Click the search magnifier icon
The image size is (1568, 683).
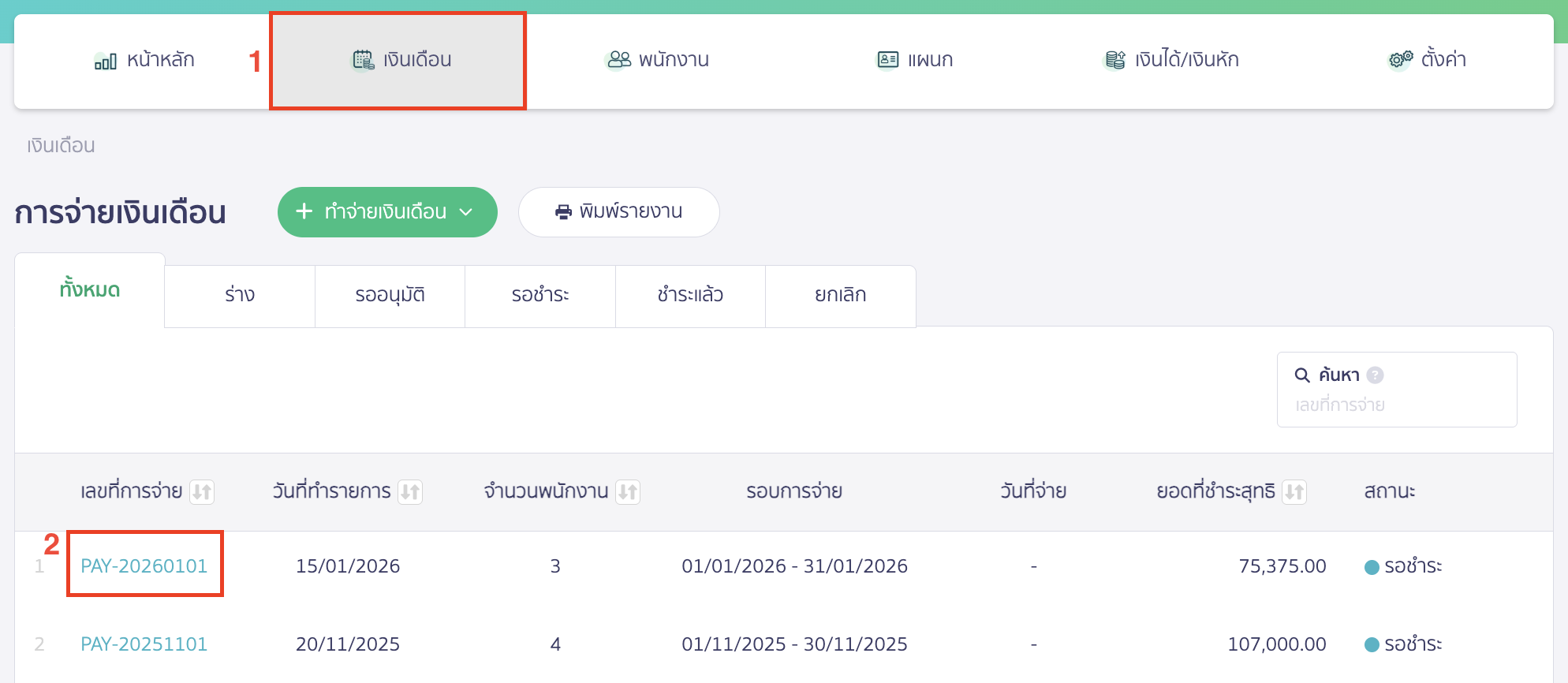click(1302, 375)
